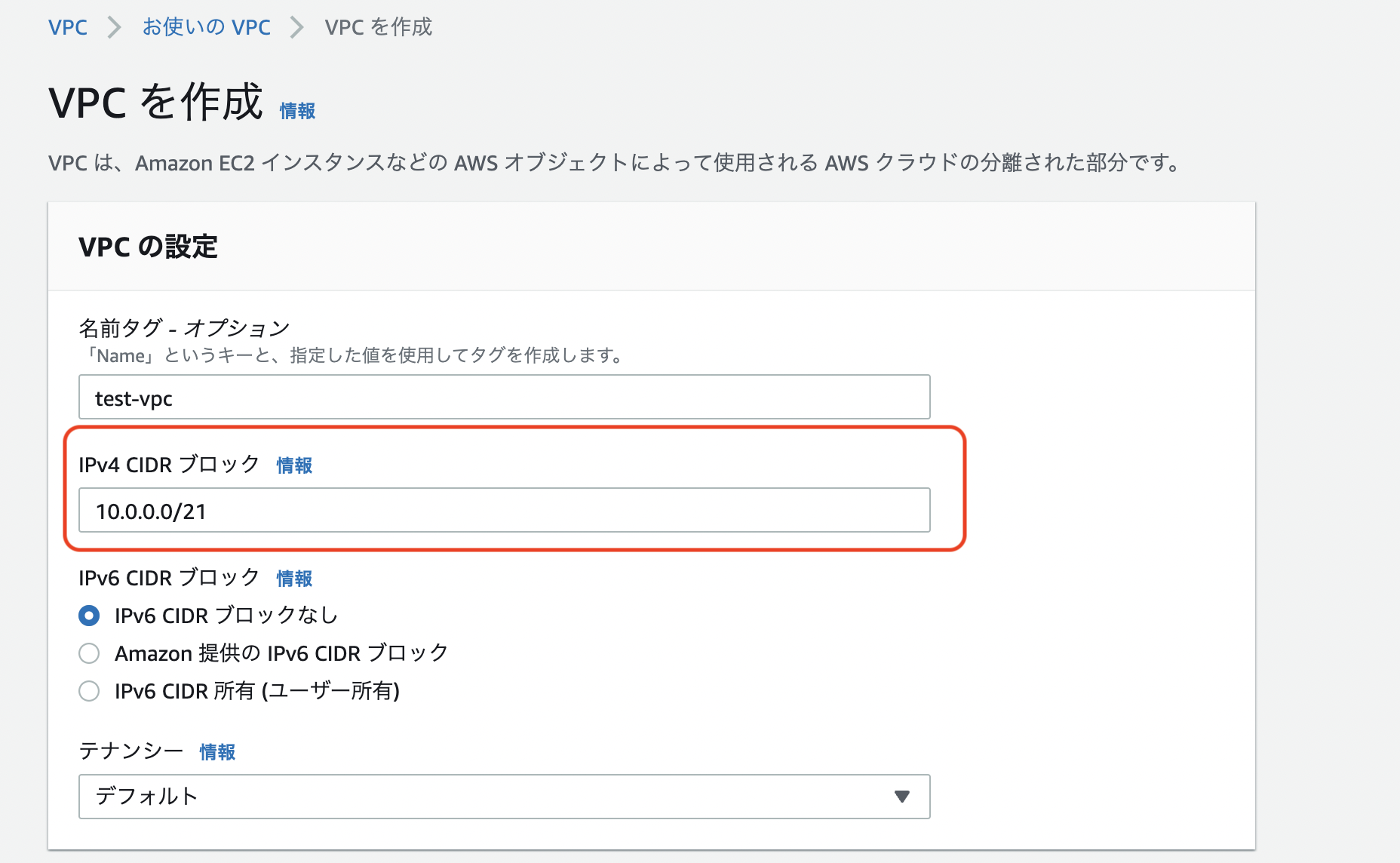1400x863 pixels.
Task: Open the breadcrumb chevron after VPC
Action: click(x=115, y=27)
